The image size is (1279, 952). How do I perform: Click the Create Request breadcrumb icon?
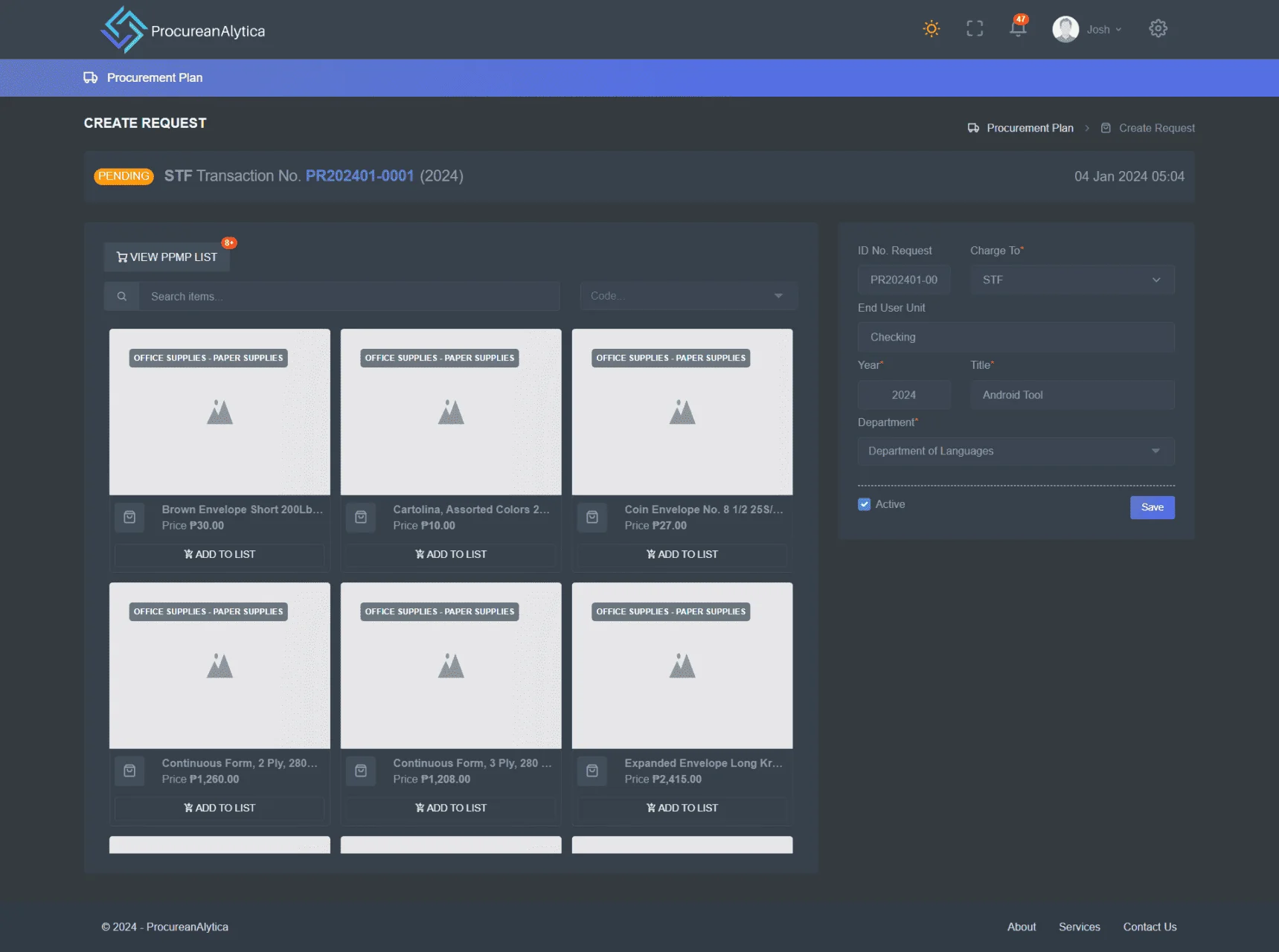[1106, 128]
